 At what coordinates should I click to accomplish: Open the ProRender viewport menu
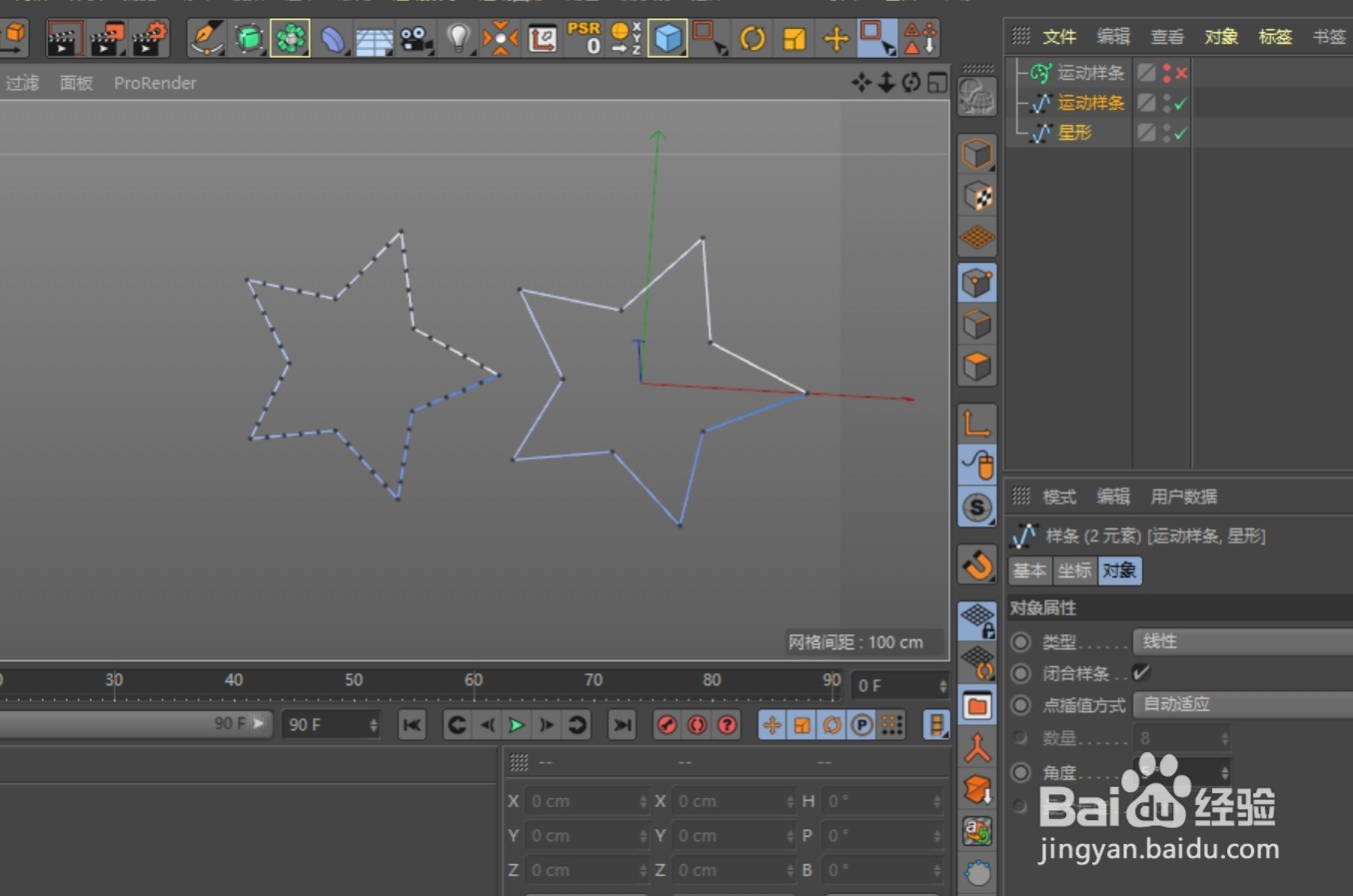point(155,83)
